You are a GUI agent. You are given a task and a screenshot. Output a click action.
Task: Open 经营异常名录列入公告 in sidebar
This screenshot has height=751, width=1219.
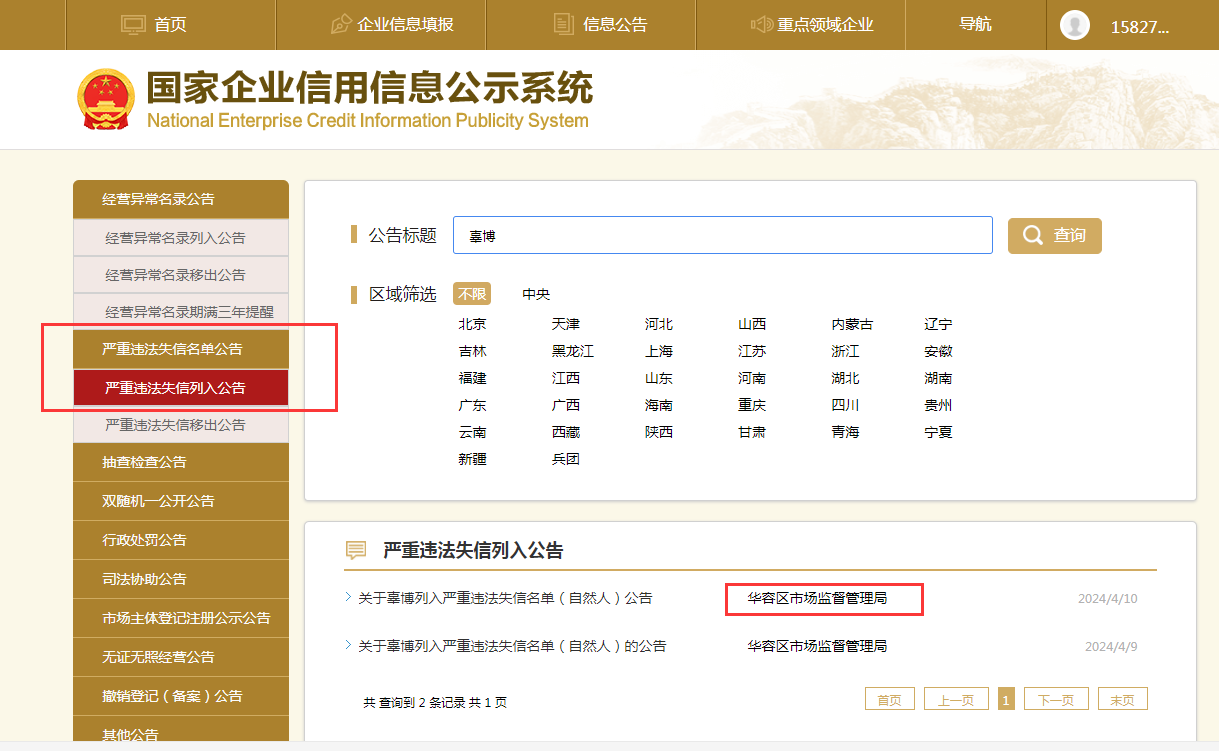point(181,238)
